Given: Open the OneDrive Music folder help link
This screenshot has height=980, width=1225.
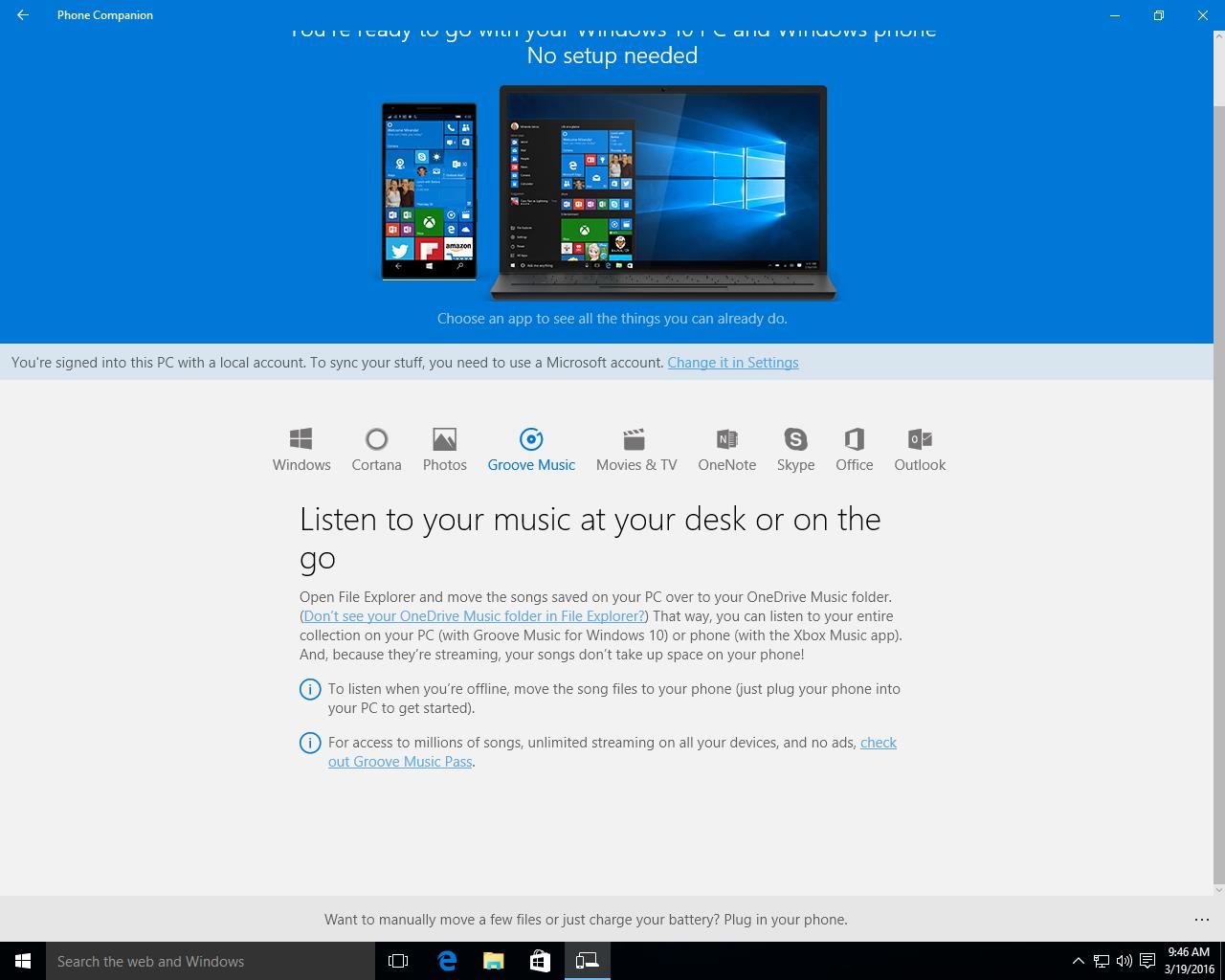Looking at the screenshot, I should (x=475, y=616).
